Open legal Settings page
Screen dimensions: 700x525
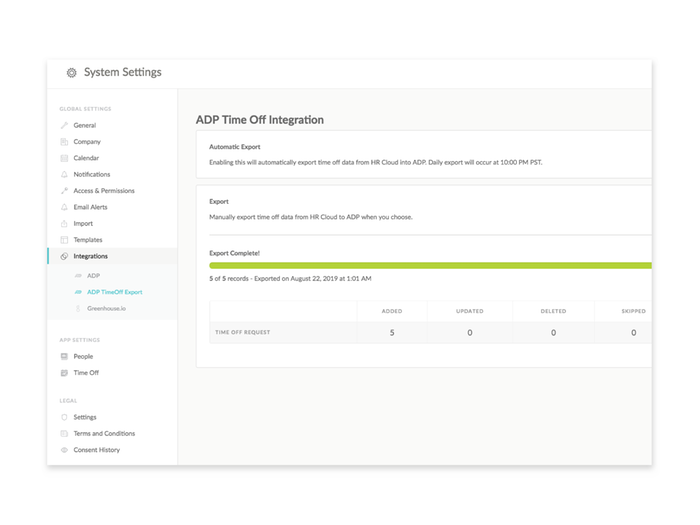coord(85,417)
